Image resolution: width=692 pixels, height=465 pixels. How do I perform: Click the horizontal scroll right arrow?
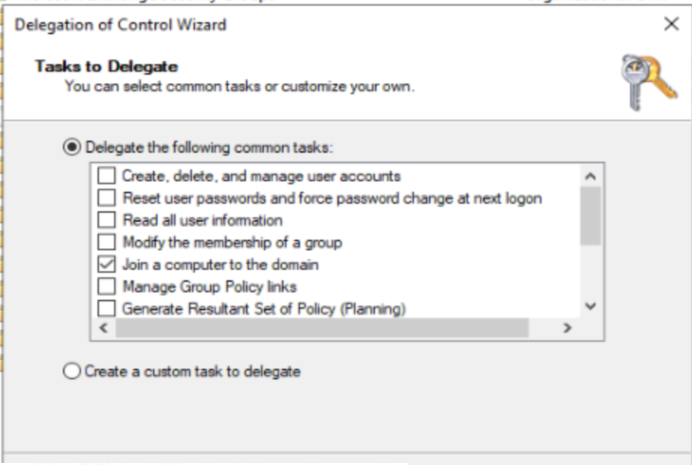568,328
